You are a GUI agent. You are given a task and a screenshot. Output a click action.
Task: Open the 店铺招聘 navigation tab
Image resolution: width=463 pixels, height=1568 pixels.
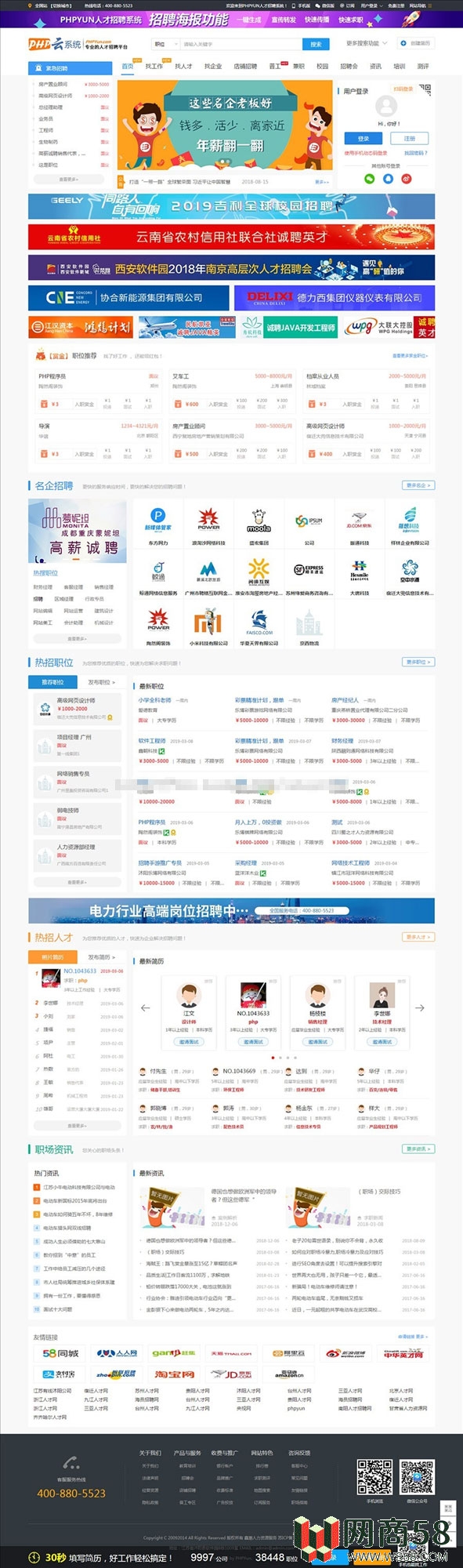click(x=245, y=67)
